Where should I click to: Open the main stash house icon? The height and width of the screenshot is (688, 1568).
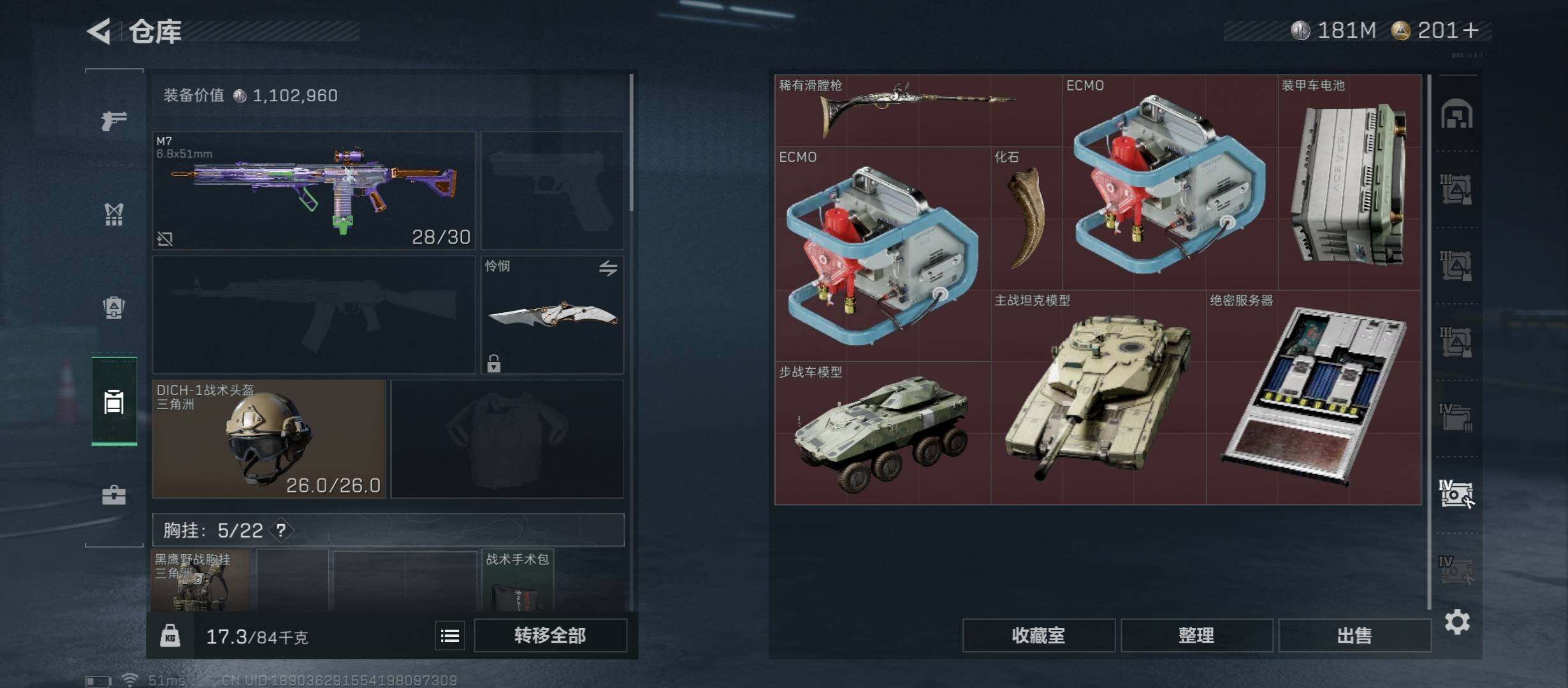pyautogui.click(x=1457, y=113)
